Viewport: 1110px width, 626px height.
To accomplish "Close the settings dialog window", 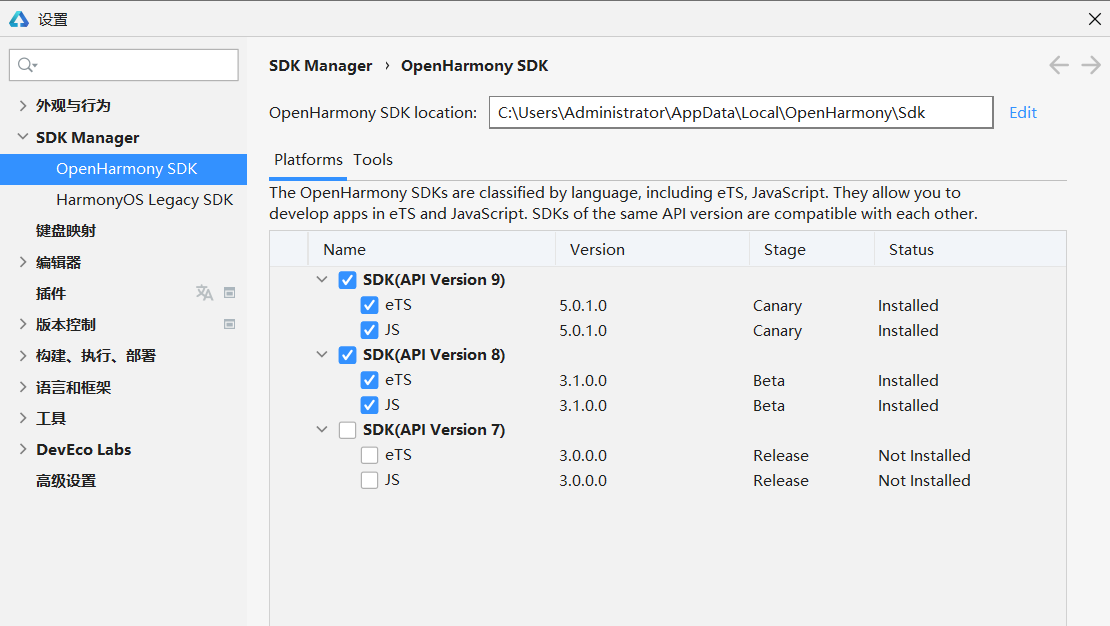I will tap(1094, 19).
